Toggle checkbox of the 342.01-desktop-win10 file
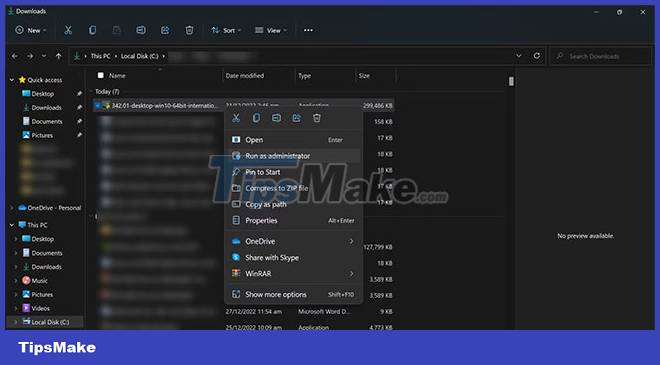Screen dimensions: 660x365 click(x=98, y=106)
